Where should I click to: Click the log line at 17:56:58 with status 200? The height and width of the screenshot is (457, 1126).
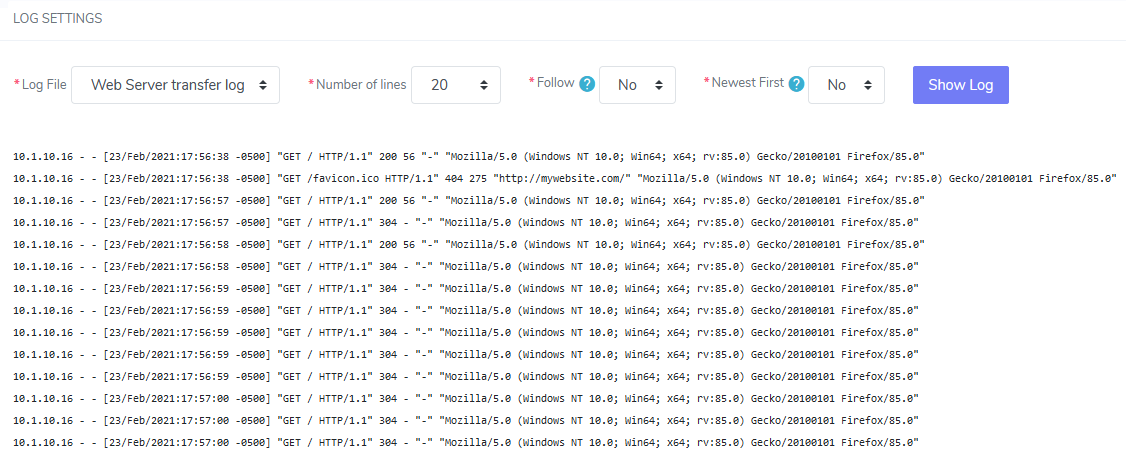coord(468,244)
